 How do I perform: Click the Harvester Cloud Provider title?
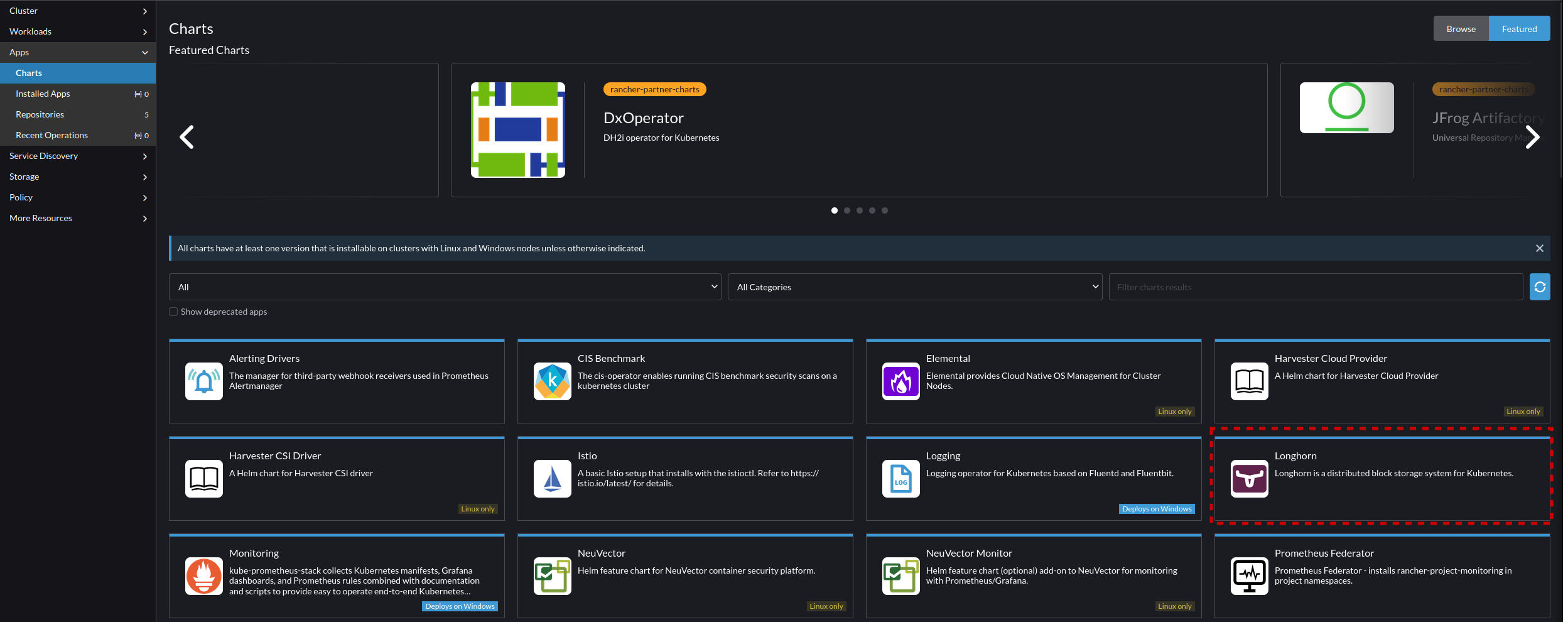[x=1331, y=358]
